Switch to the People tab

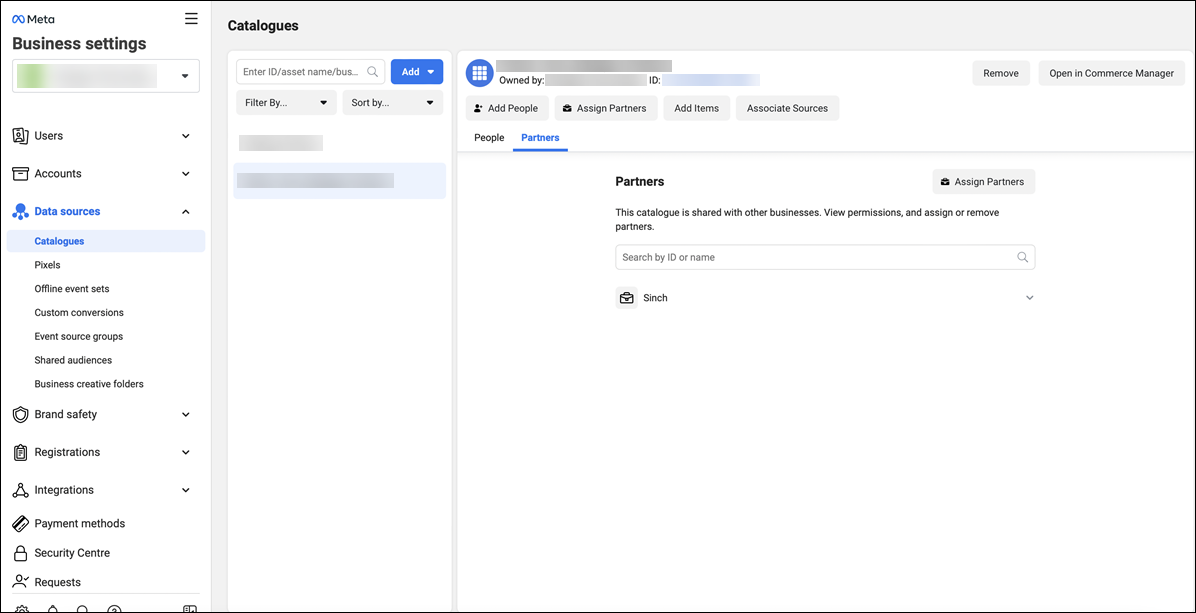pos(489,137)
